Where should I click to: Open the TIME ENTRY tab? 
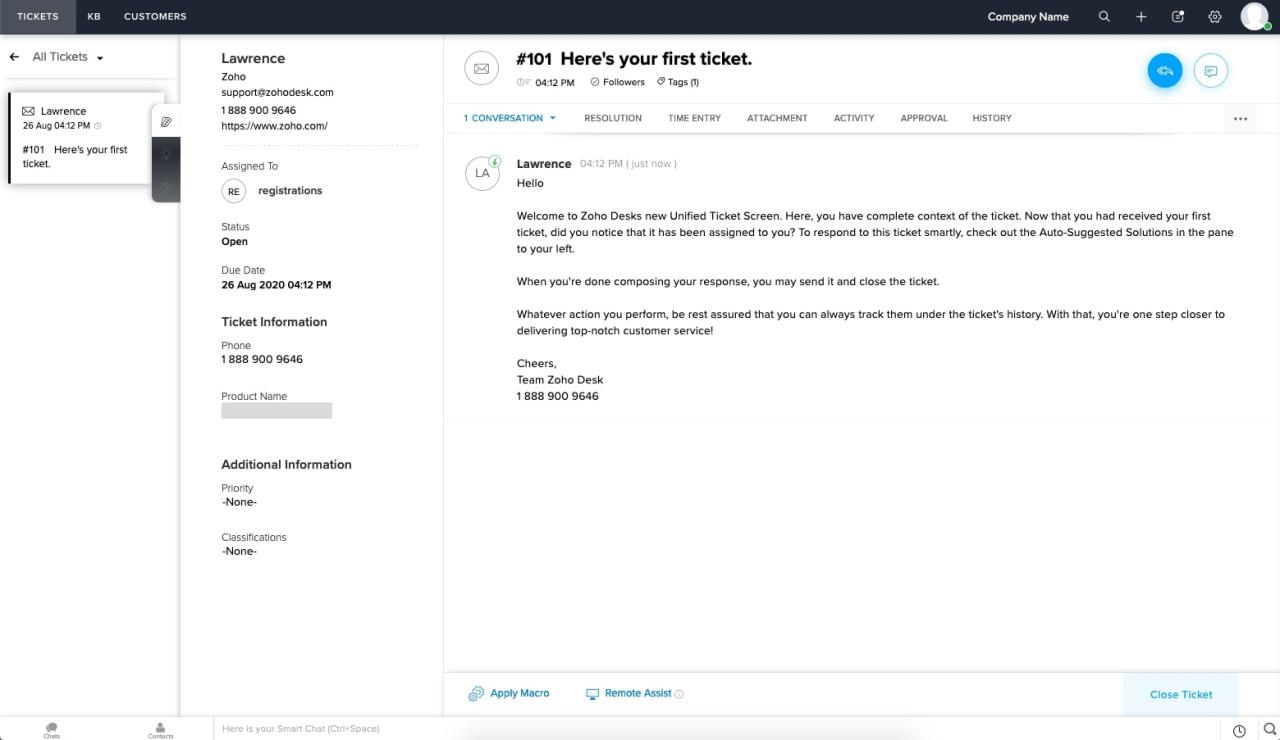694,118
